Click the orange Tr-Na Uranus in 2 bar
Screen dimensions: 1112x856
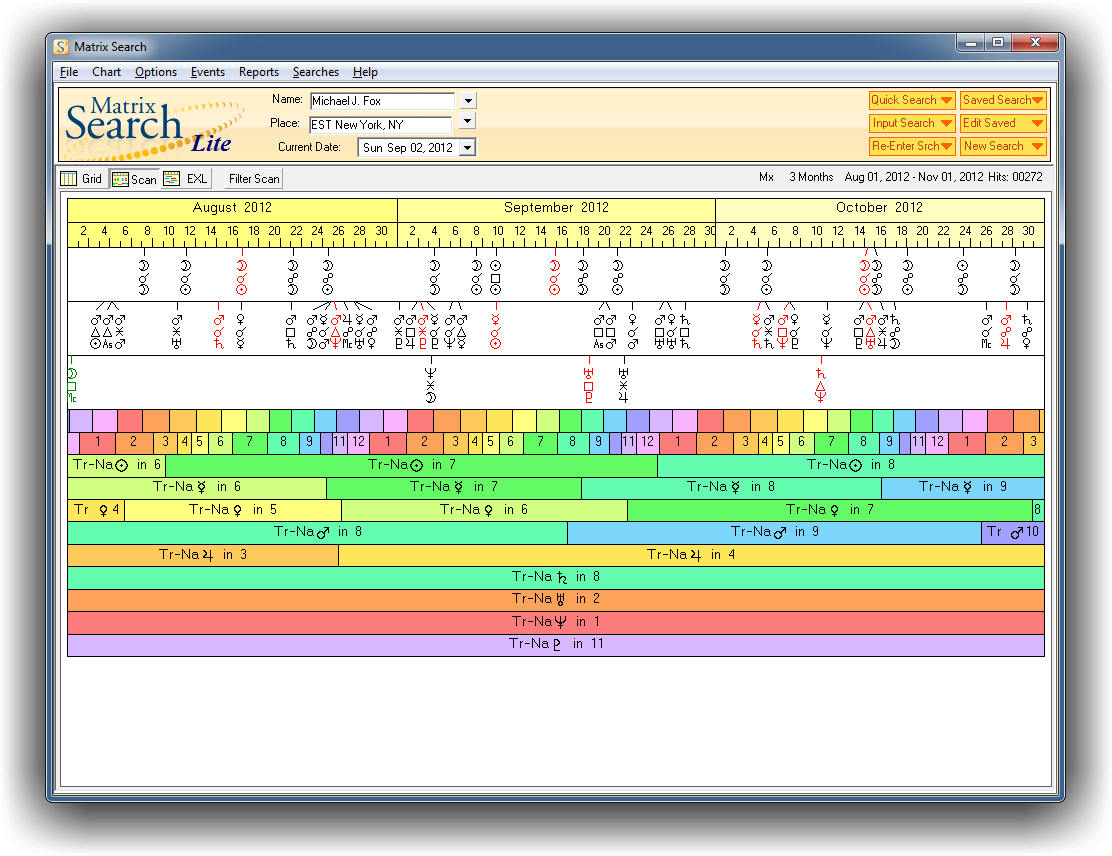click(x=555, y=599)
